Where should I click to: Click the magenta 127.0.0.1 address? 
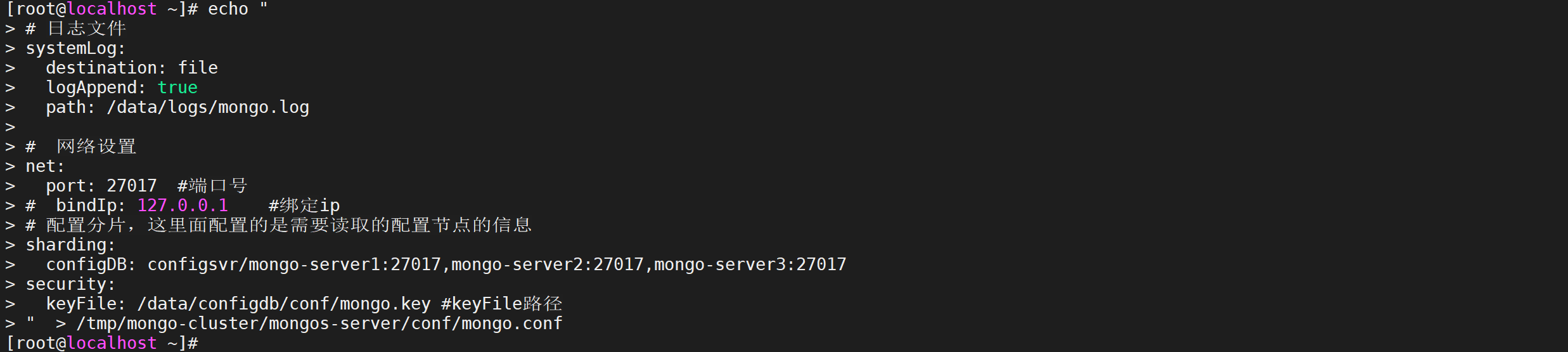pyautogui.click(x=183, y=205)
